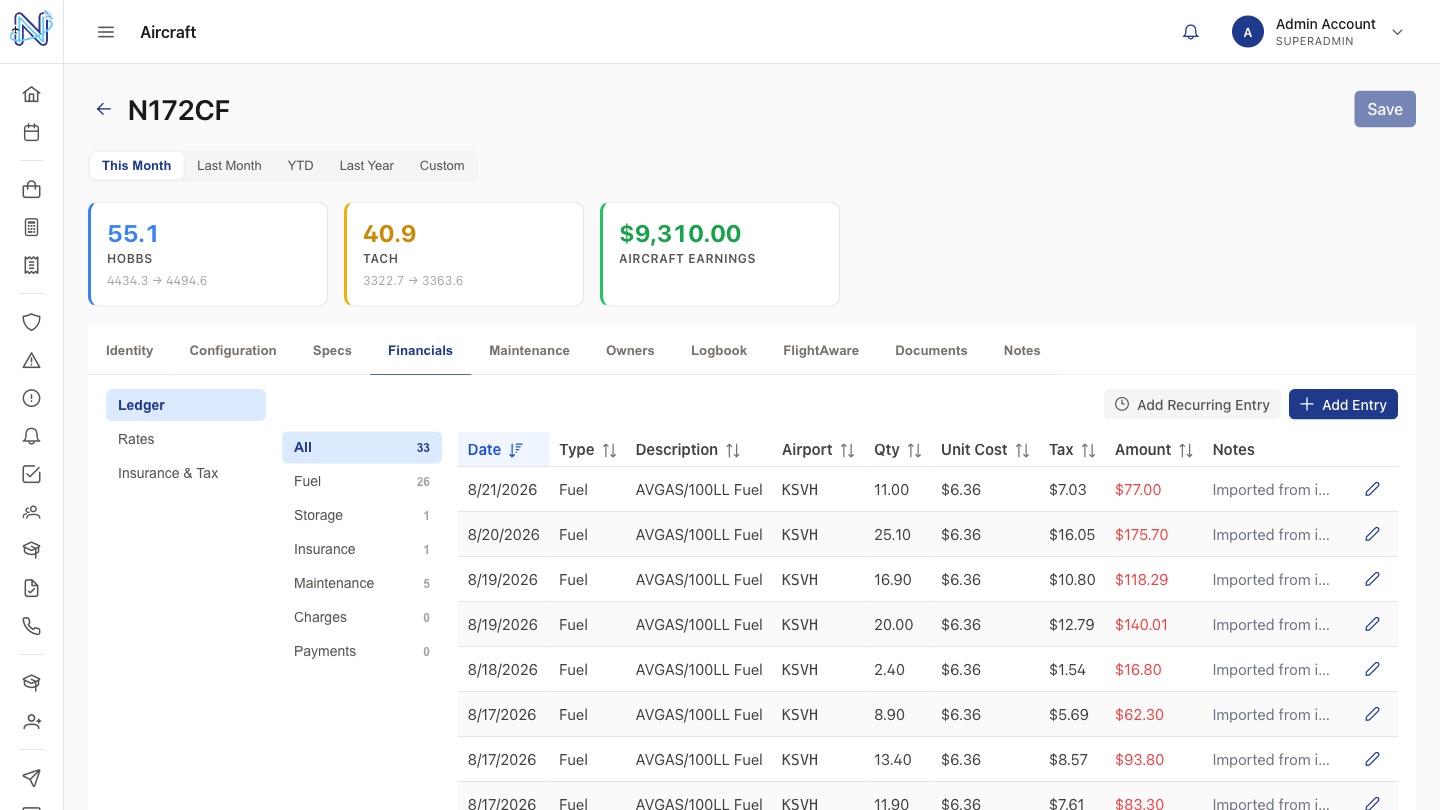Select the Last Month period
Viewport: 1440px width, 810px height.
(x=229, y=165)
